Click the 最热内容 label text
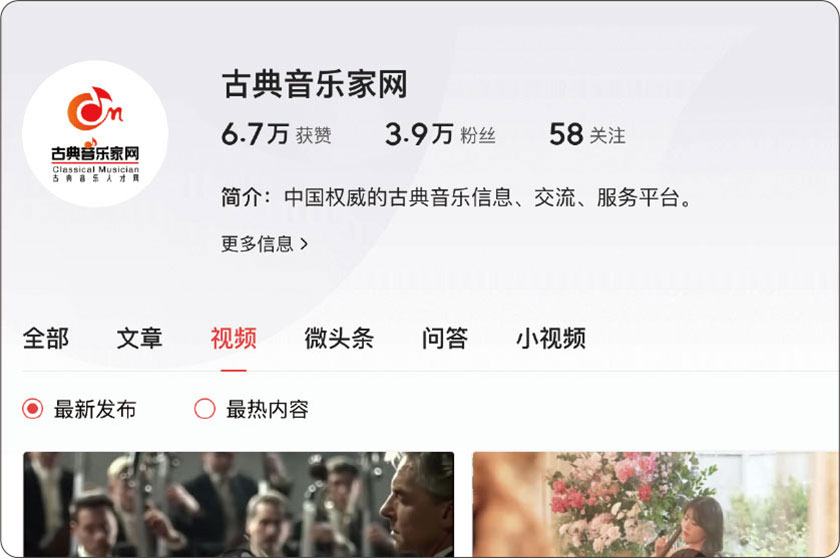 267,409
